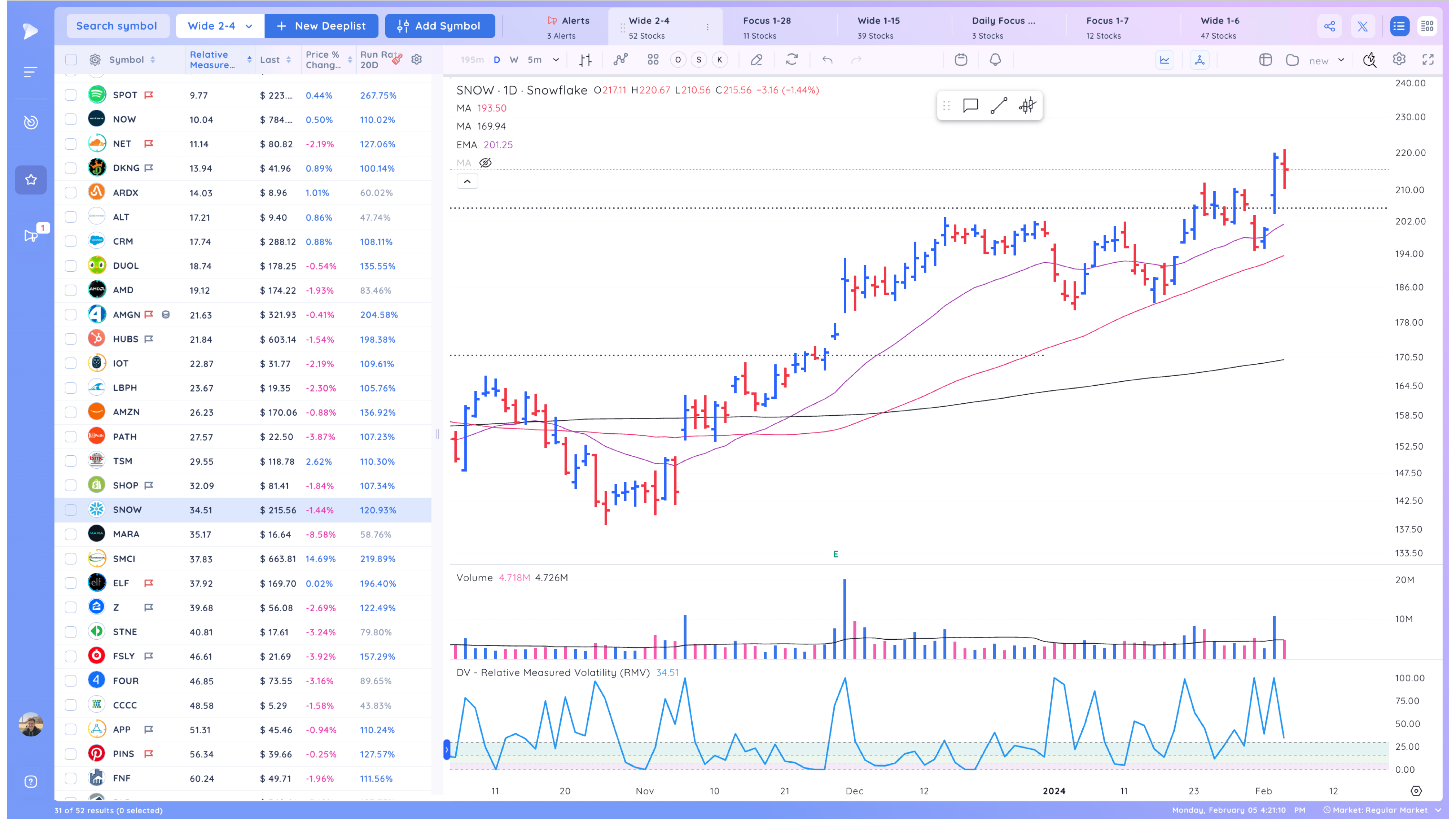Viewport: 1456px width, 819px height.
Task: Select the candlestick measure tool
Action: (1027, 106)
